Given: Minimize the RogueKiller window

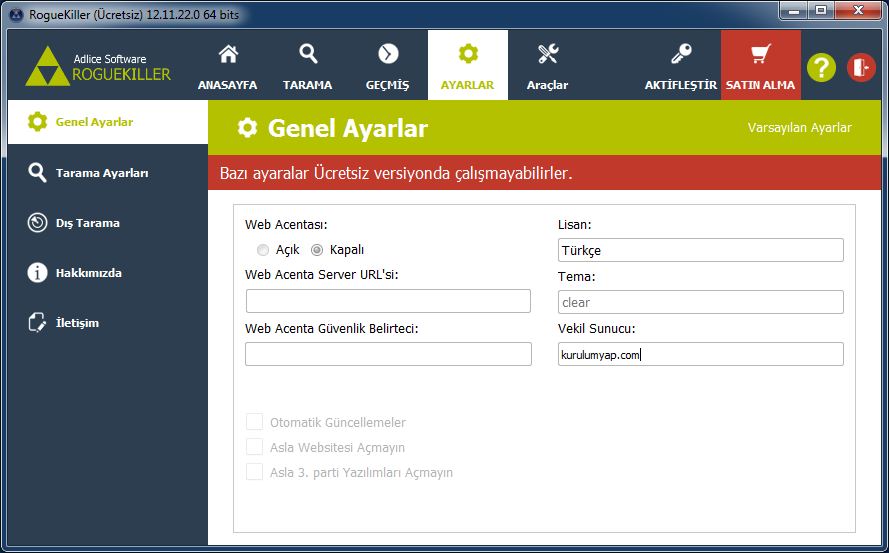Looking at the screenshot, I should pyautogui.click(x=794, y=11).
